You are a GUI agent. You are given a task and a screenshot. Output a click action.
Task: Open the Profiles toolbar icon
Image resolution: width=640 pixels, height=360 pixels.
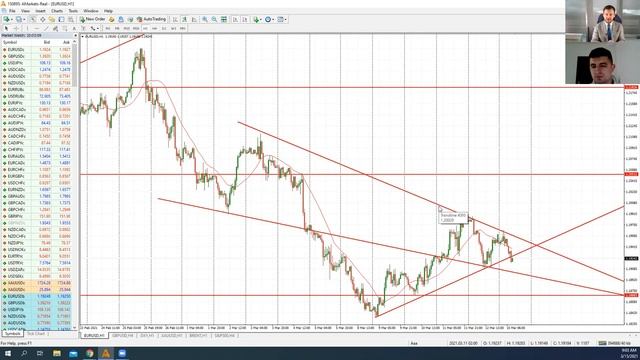tap(19, 19)
